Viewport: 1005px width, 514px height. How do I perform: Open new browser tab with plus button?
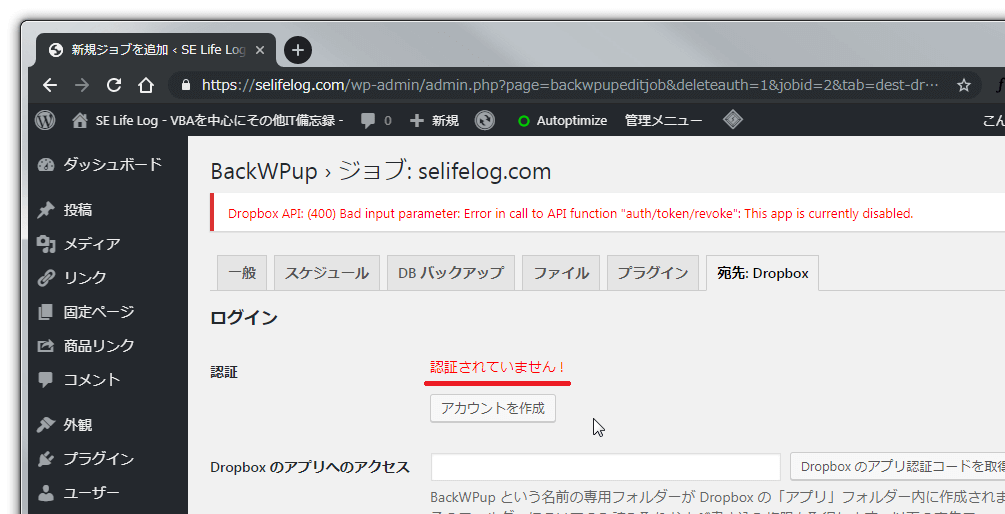[x=297, y=50]
